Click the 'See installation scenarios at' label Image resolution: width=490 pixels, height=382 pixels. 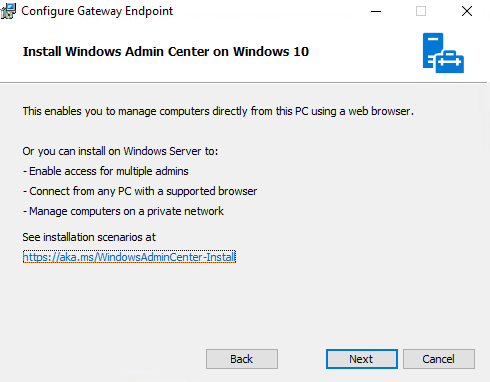coord(89,237)
